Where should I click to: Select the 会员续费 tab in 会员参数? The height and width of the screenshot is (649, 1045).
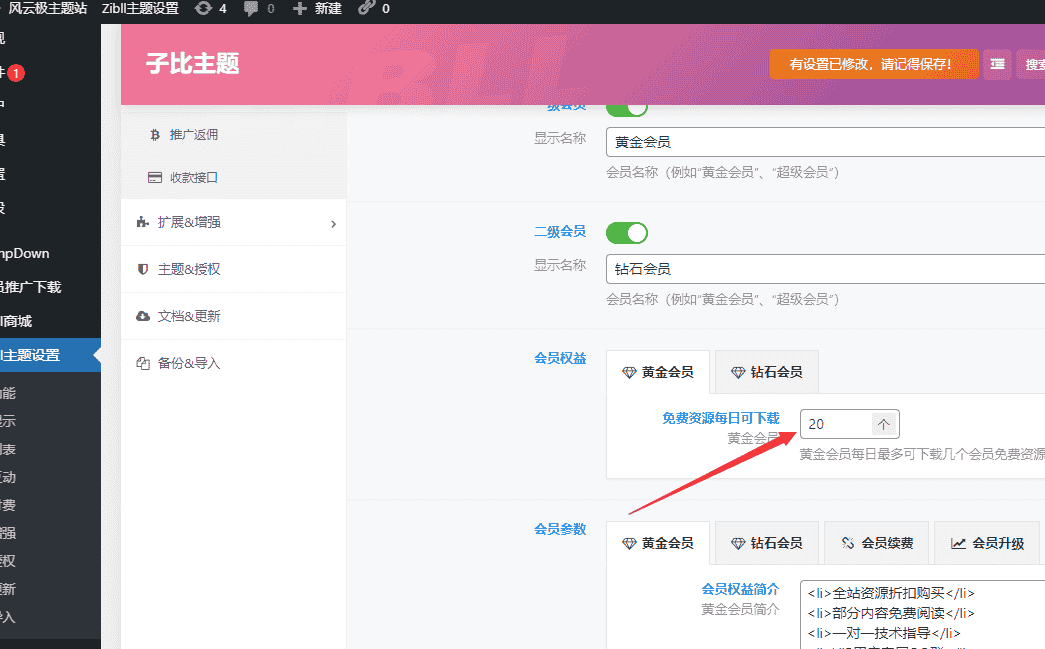(x=877, y=543)
